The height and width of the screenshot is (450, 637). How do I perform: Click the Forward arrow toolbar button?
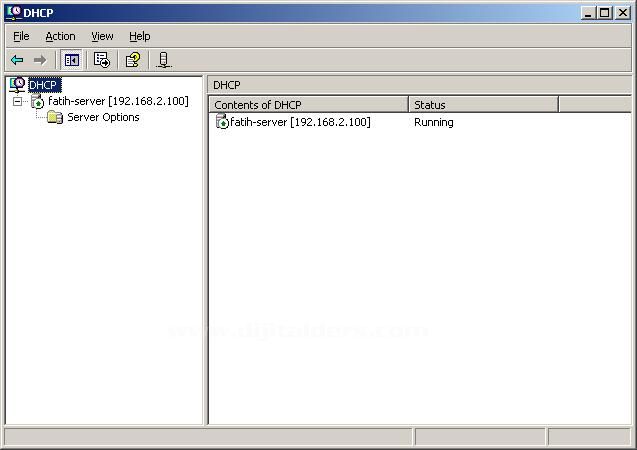(x=40, y=60)
